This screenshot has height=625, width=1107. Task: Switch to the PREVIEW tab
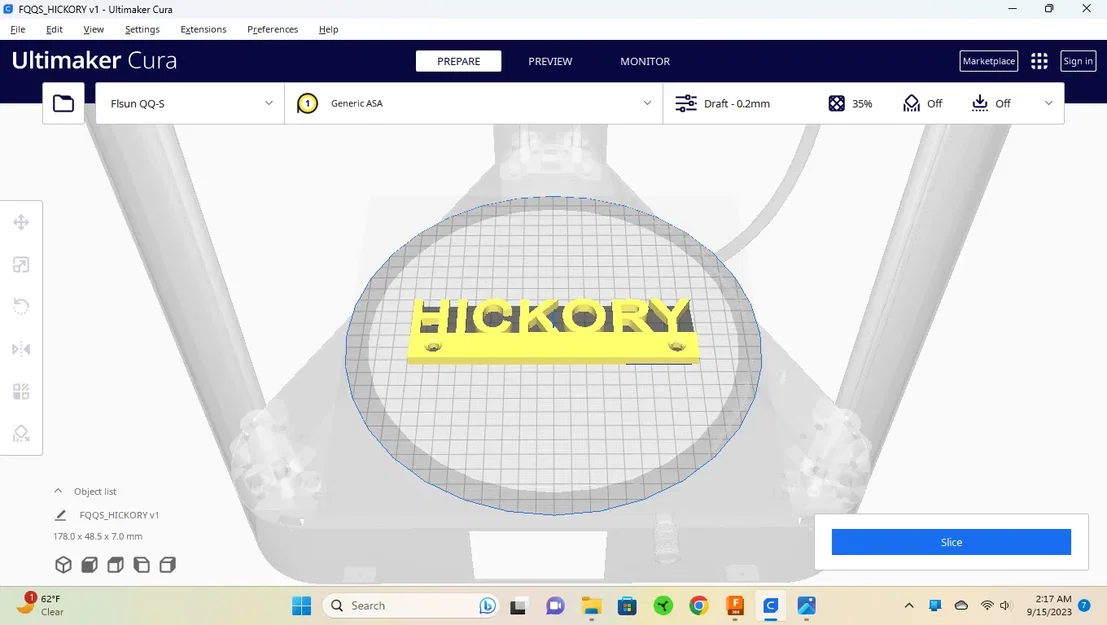point(550,61)
